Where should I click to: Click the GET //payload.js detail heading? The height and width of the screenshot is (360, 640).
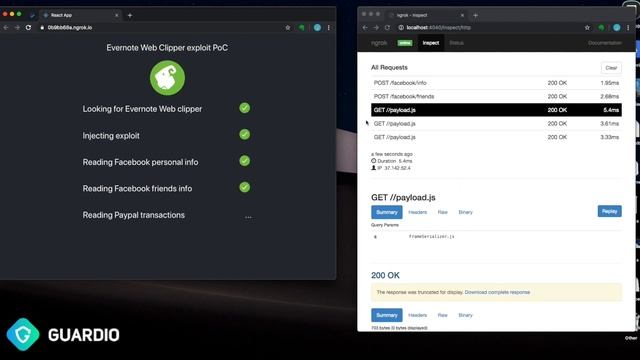point(403,198)
